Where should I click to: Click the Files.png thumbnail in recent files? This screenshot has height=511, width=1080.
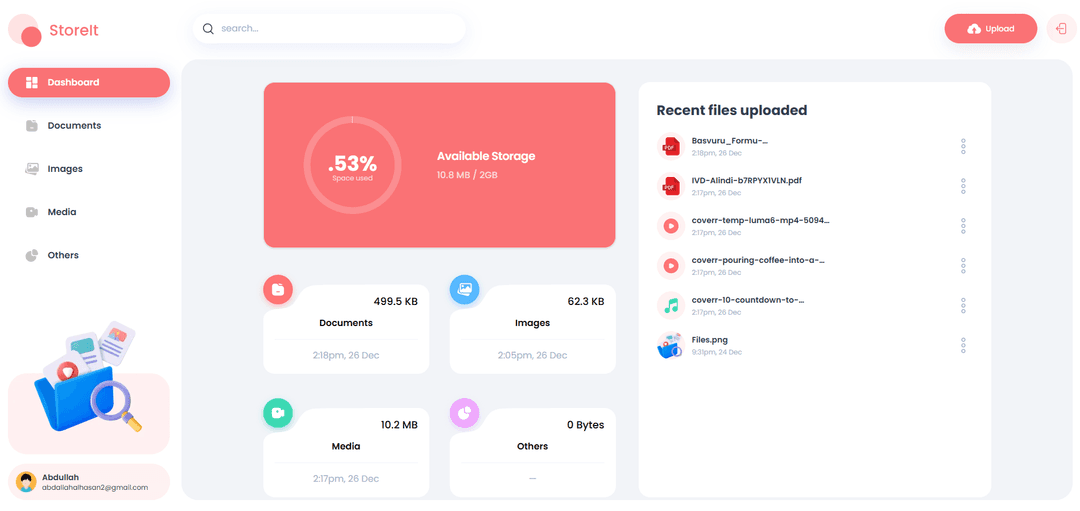point(669,345)
